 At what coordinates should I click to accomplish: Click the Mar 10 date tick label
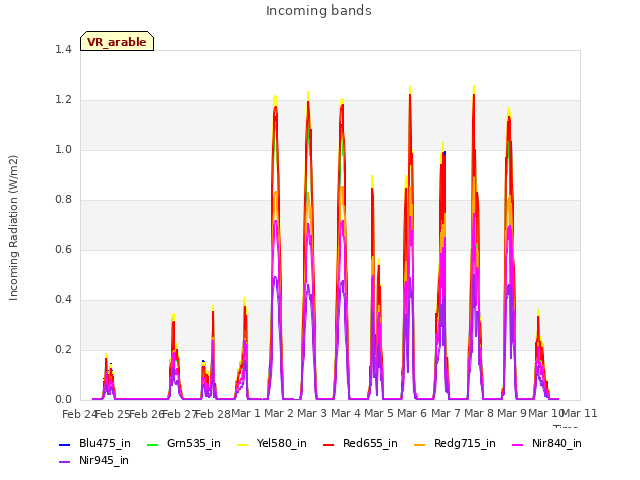[x=546, y=413]
